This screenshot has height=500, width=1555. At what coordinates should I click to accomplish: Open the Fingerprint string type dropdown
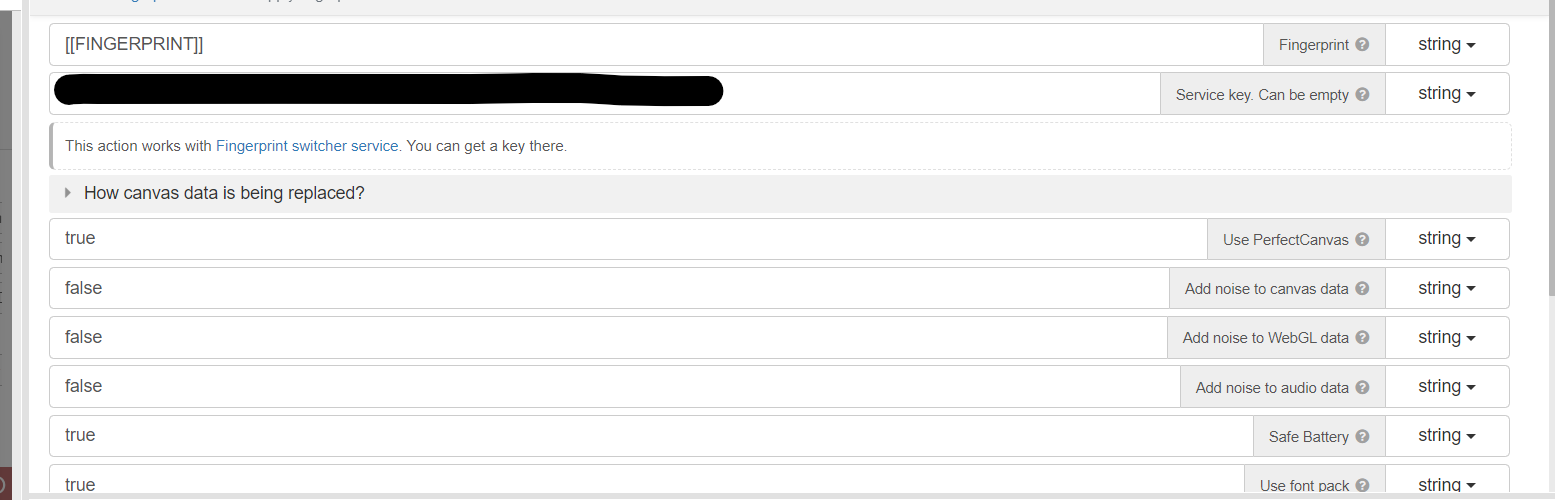tap(1446, 45)
